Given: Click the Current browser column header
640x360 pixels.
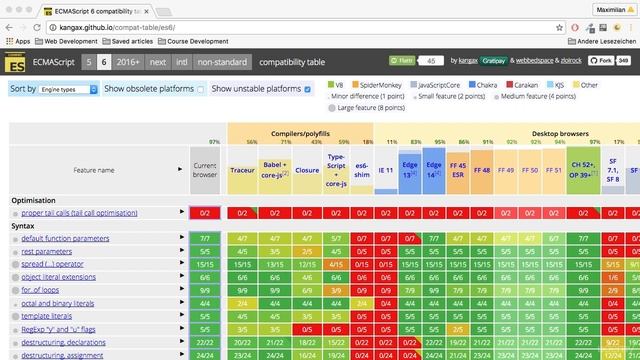Looking at the screenshot, I should coord(205,170).
